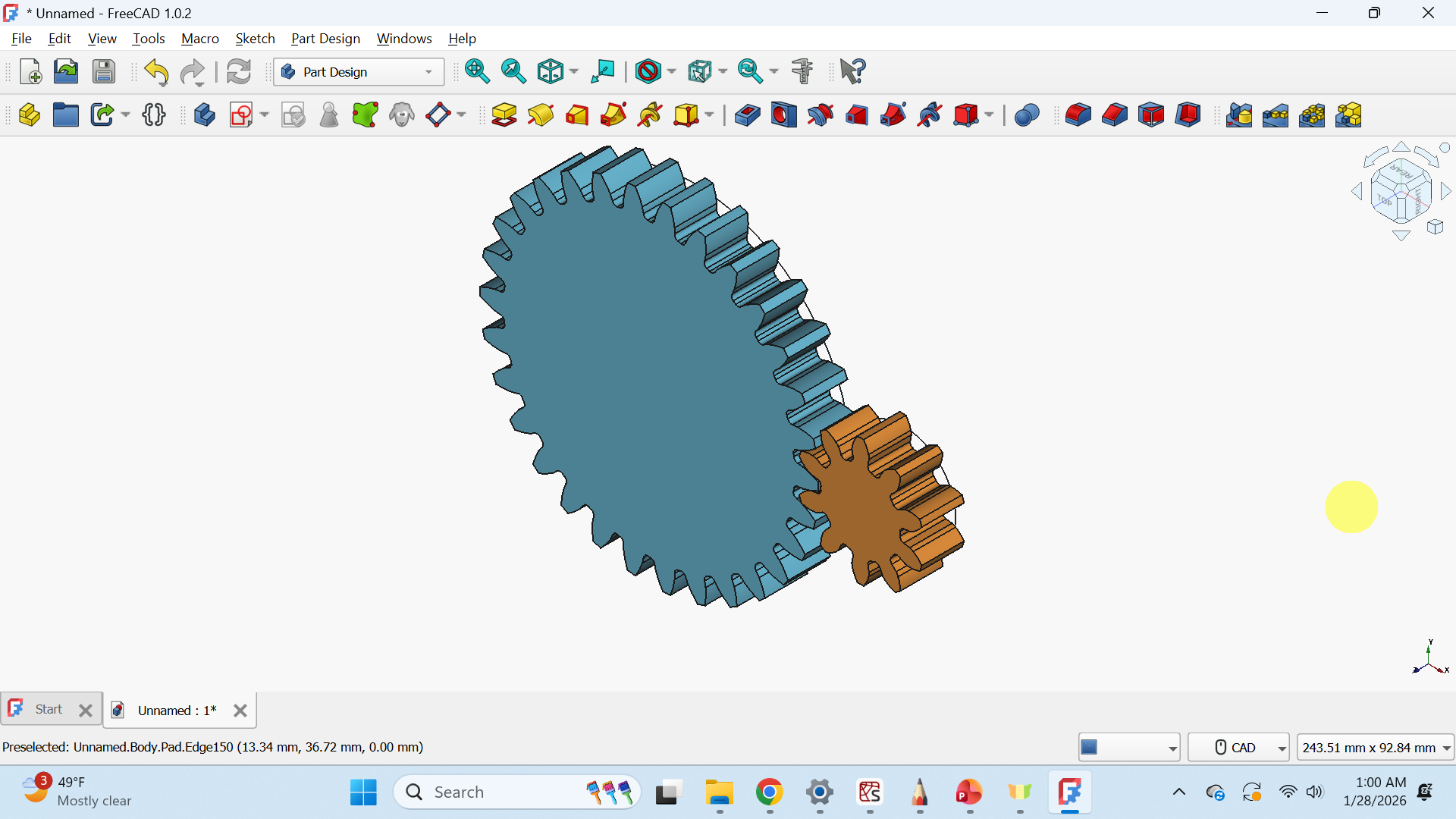
Task: Click the Undo button
Action: click(x=156, y=72)
